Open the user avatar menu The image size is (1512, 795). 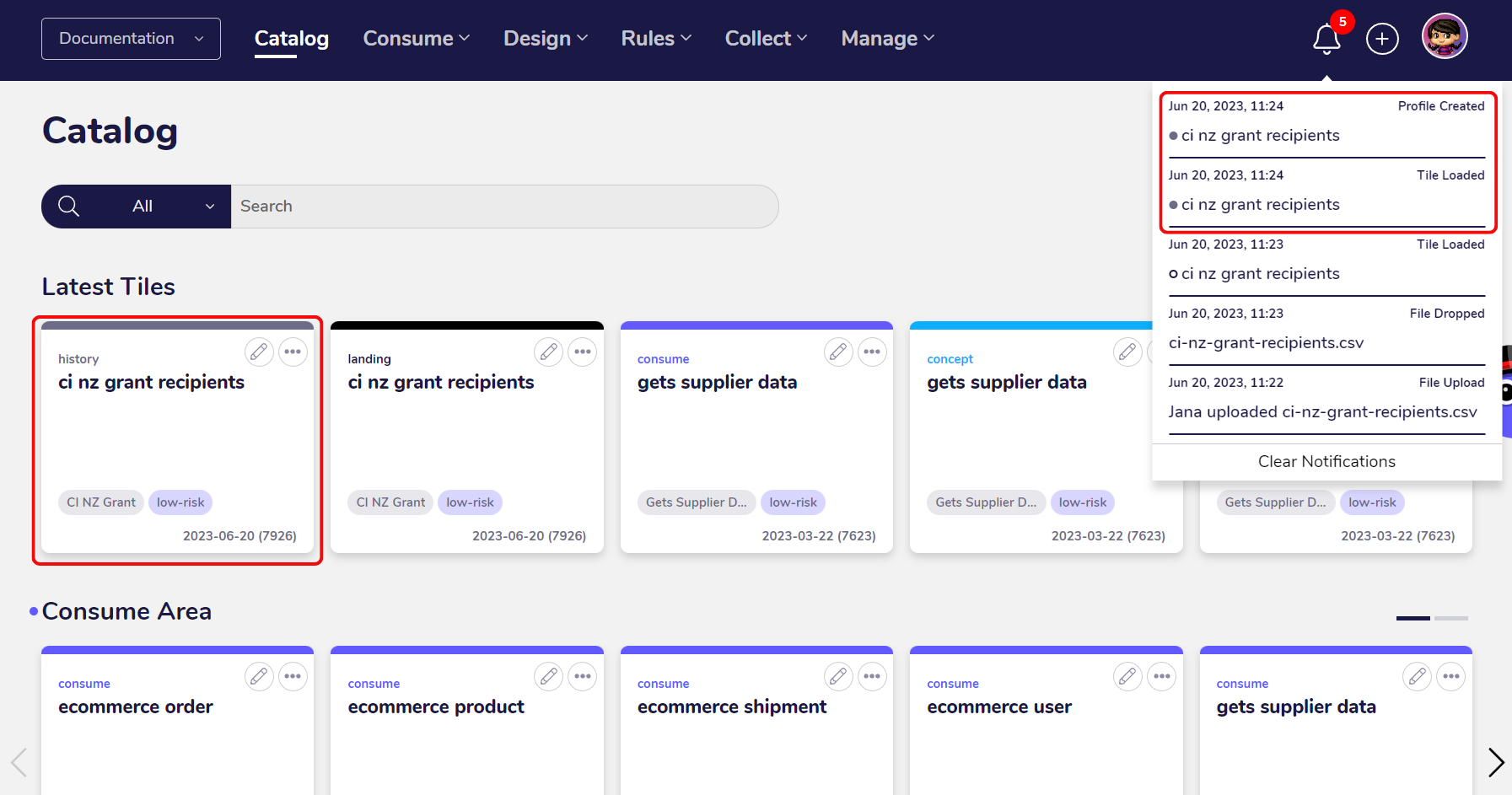coord(1445,36)
